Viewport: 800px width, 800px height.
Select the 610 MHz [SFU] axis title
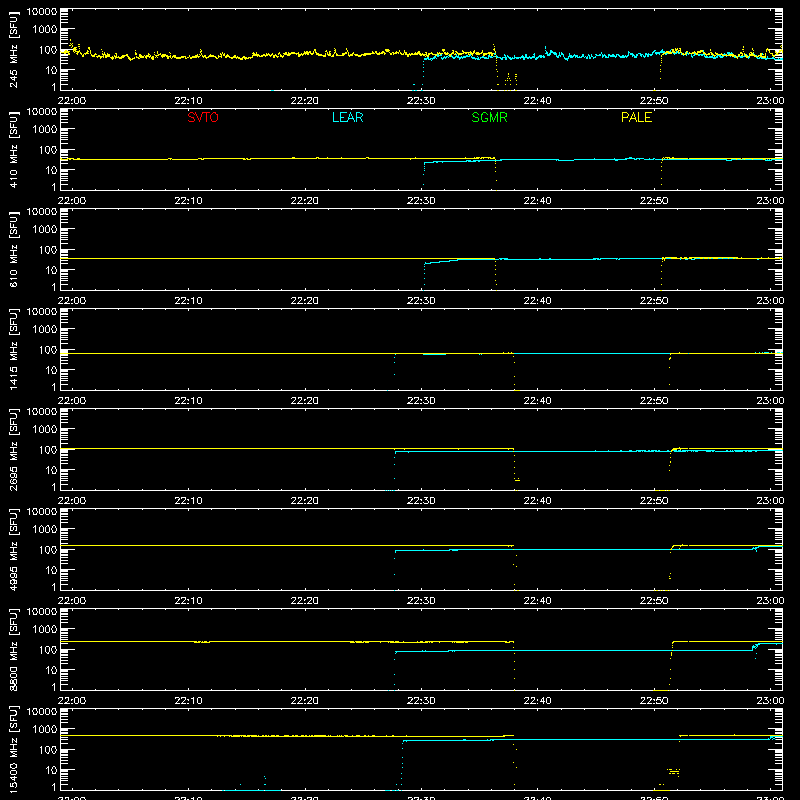[x=13, y=249]
